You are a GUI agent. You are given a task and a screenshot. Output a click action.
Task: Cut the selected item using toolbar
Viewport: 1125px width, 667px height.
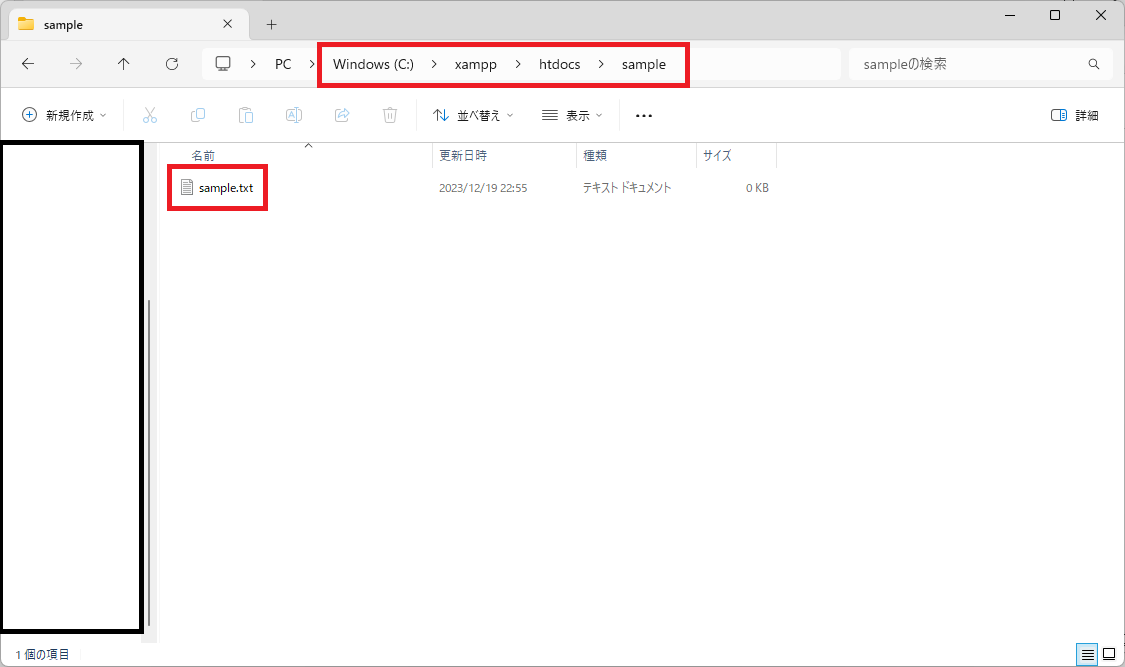(x=150, y=115)
